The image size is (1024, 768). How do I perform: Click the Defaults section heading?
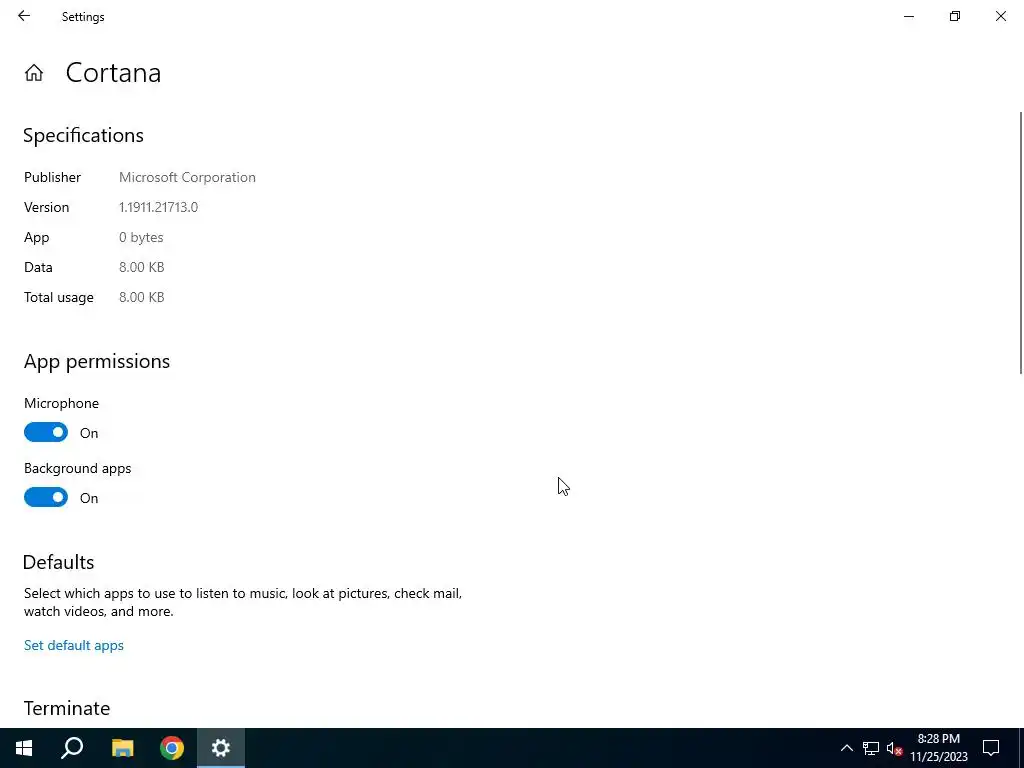pos(59,562)
